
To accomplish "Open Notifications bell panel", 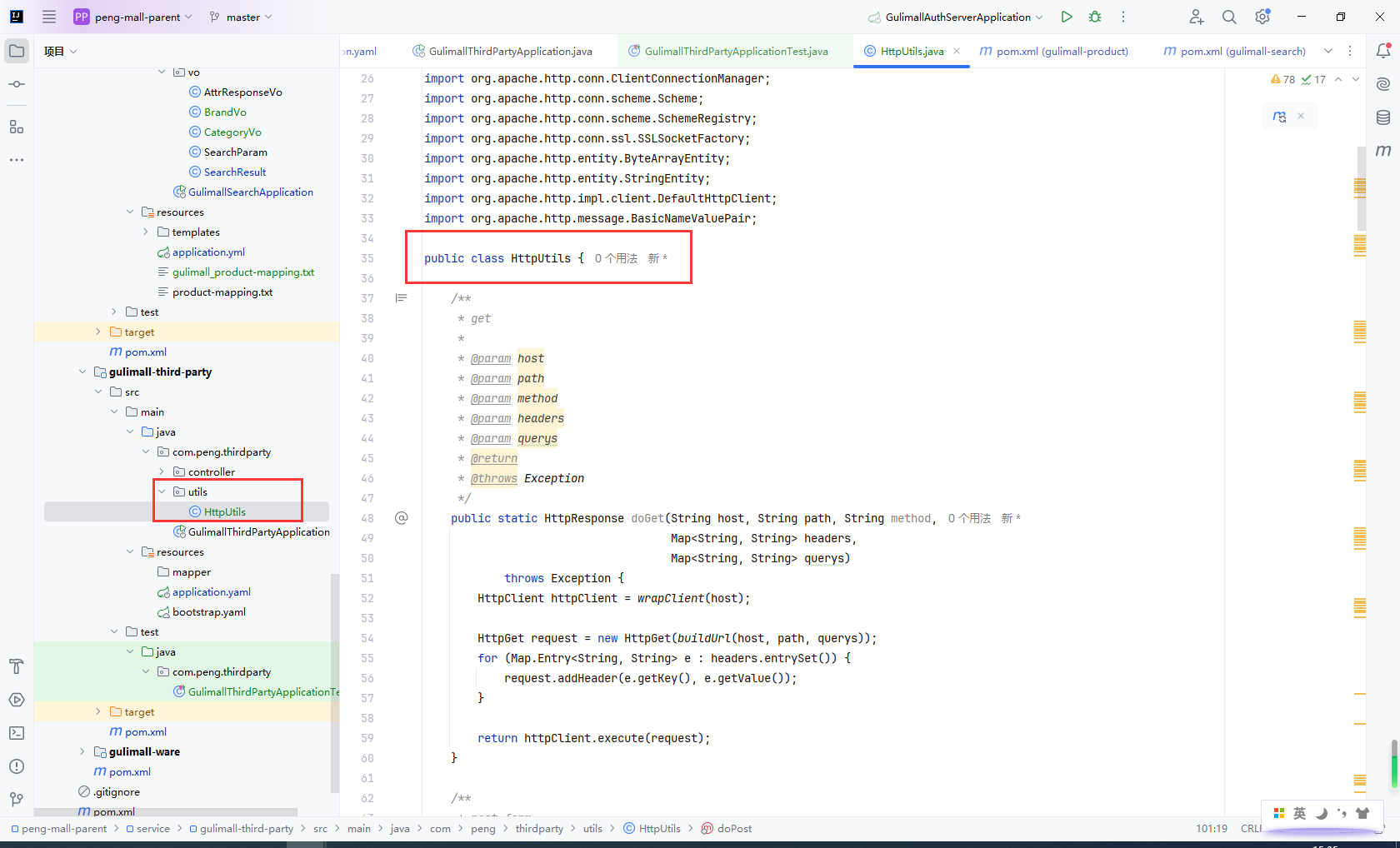I will click(x=1383, y=51).
